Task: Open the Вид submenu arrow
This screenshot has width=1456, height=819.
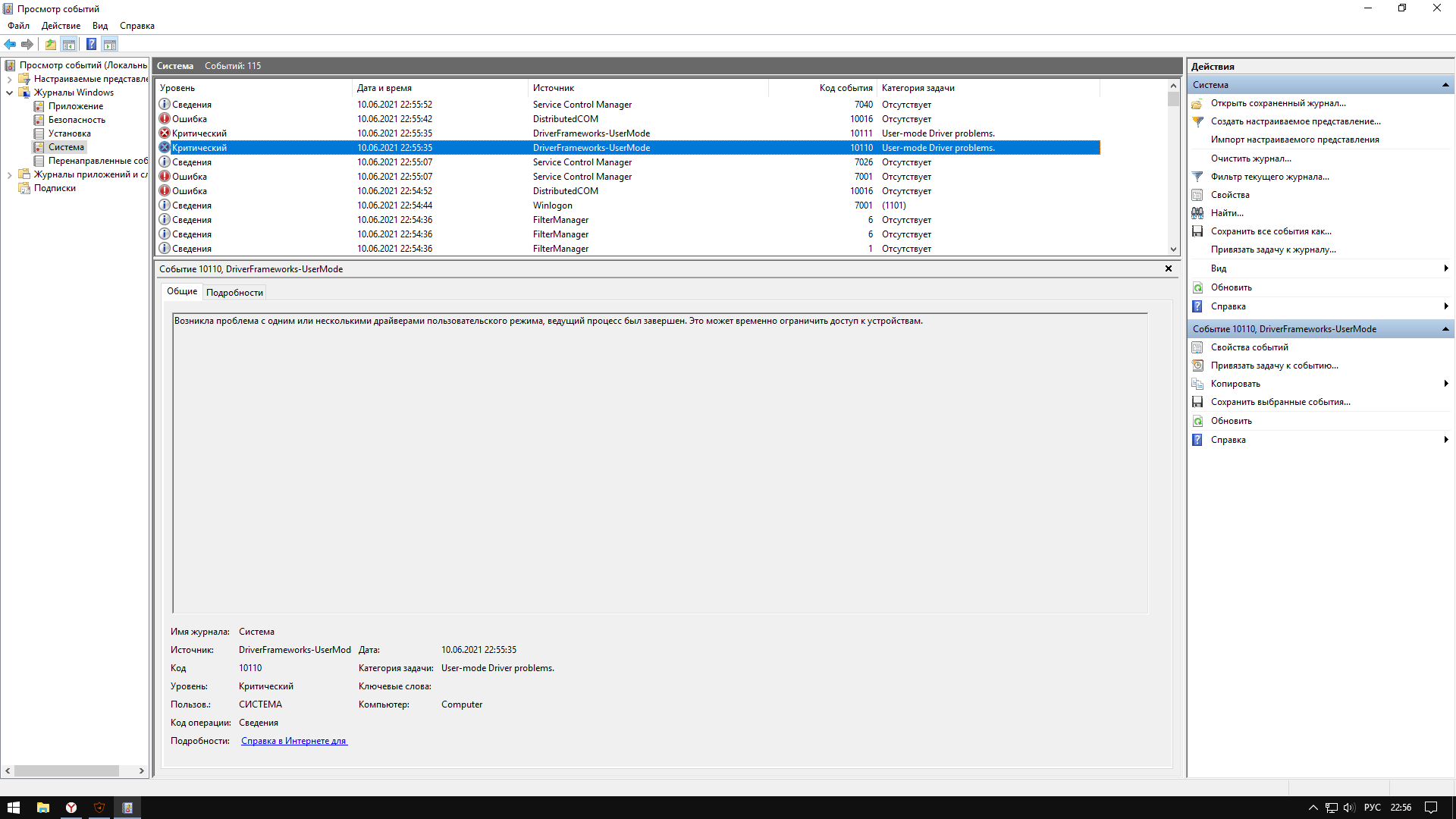Action: (x=1446, y=268)
